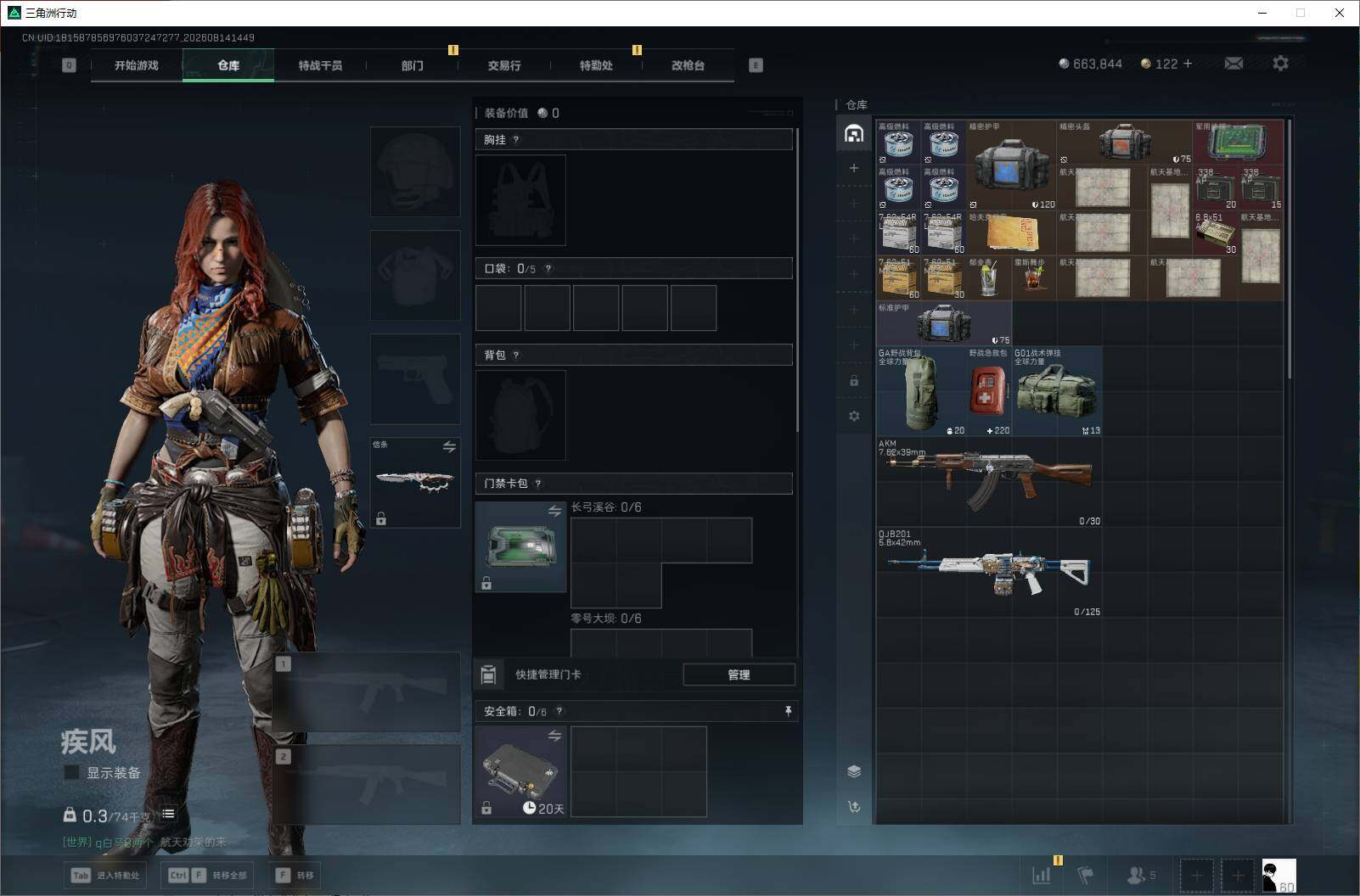The image size is (1360, 896).
Task: Open the 特勤处 tab
Action: (x=596, y=65)
